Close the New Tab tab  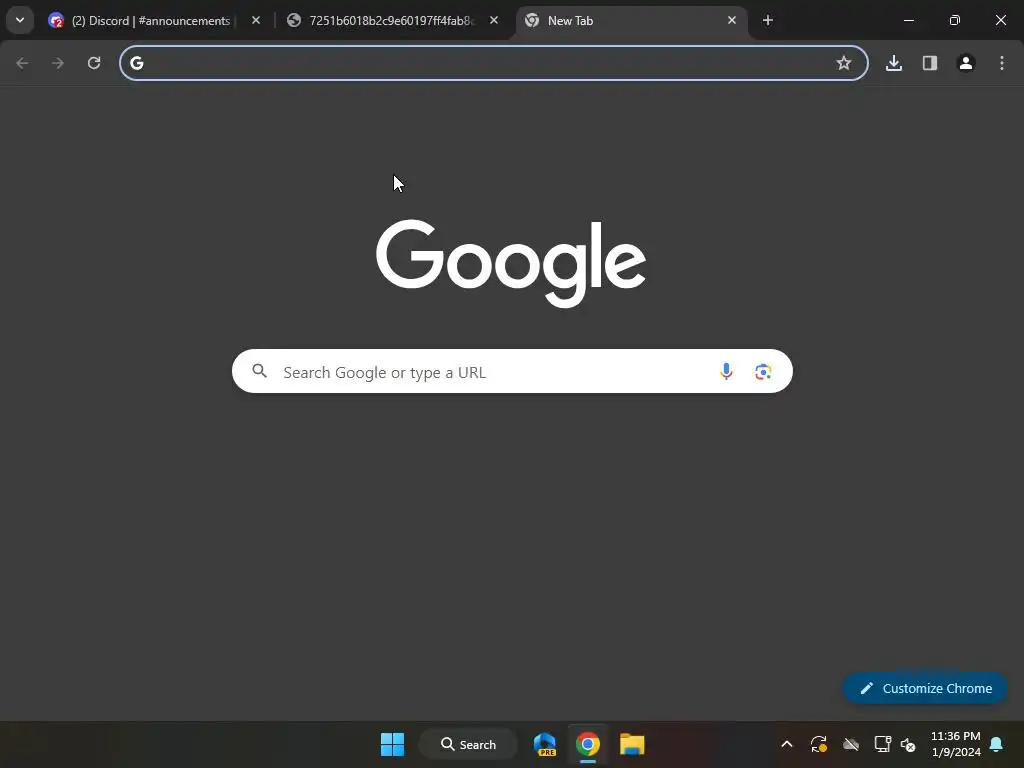tap(732, 20)
